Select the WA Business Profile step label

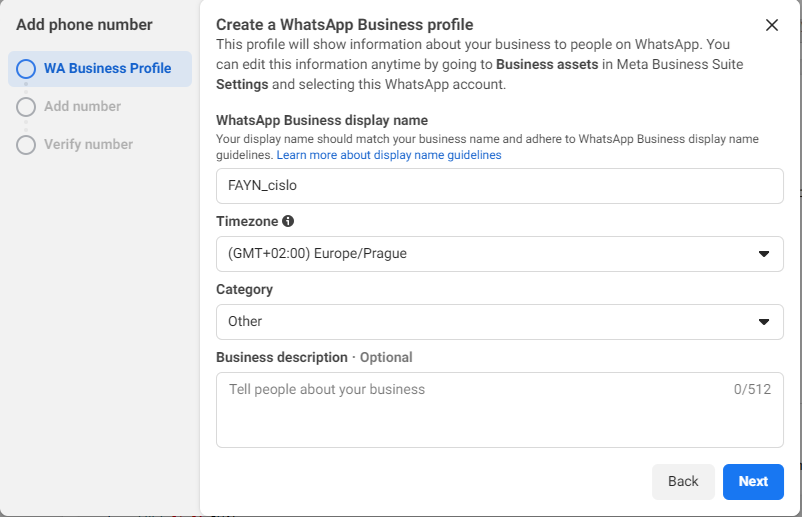click(107, 69)
